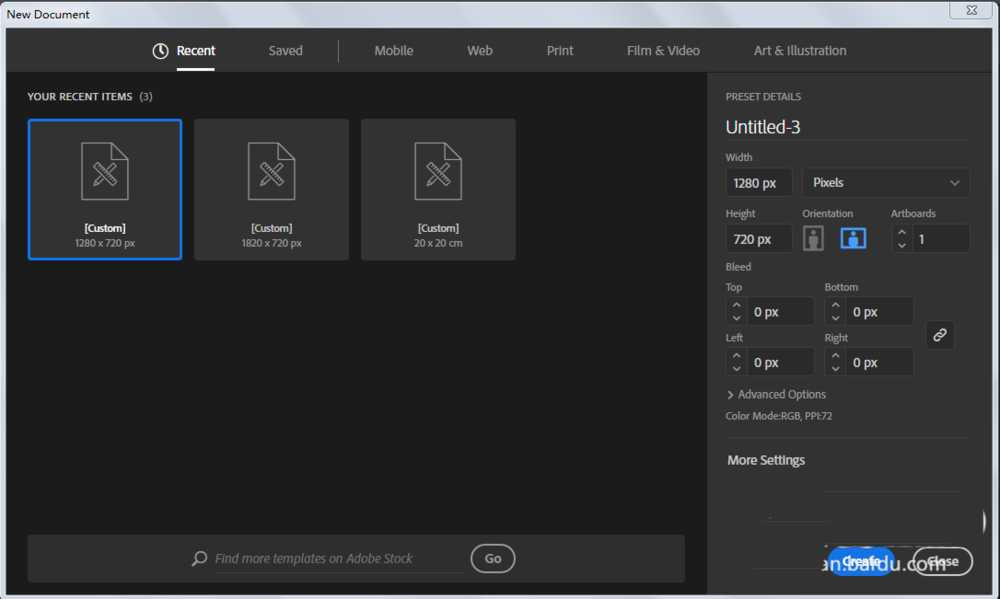Open the Film & Video tab

click(x=663, y=50)
